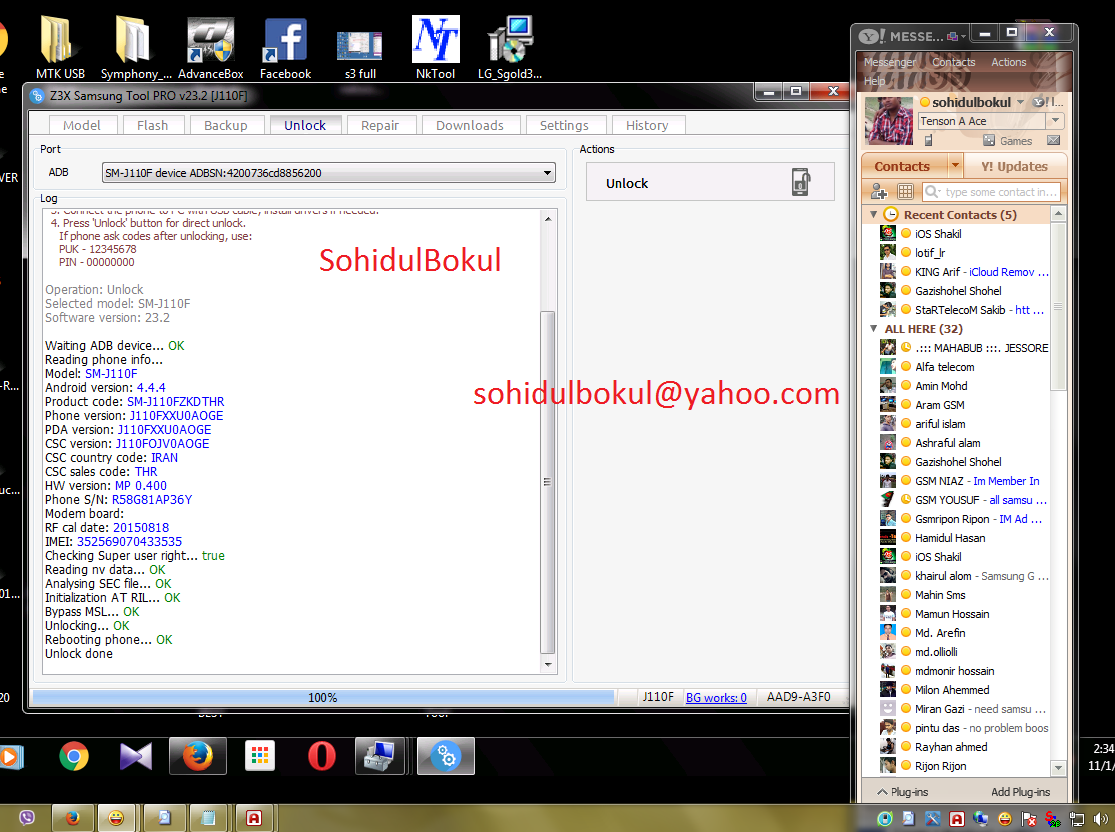
Task: Click the 100% progress bar
Action: (323, 698)
